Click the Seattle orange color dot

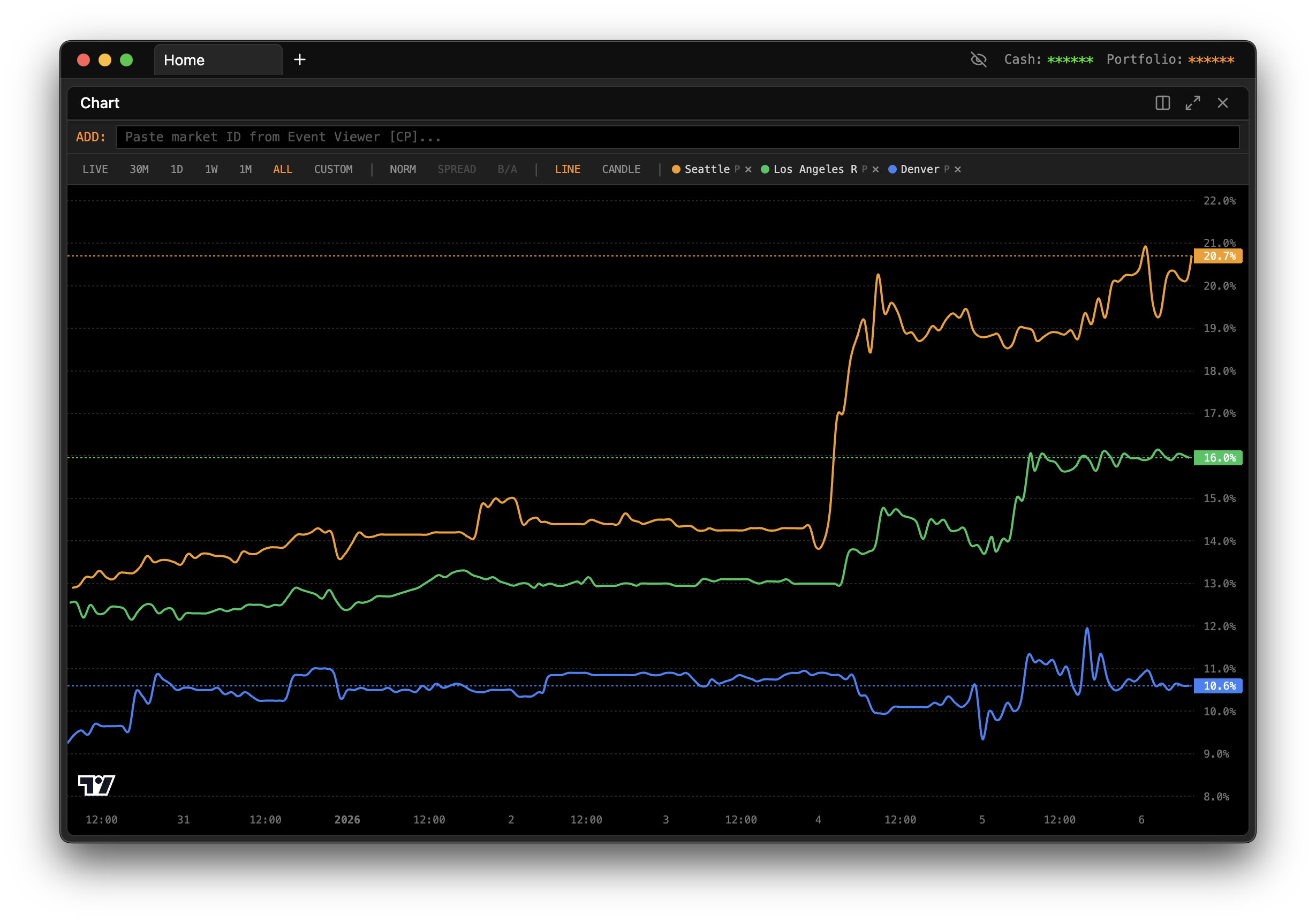click(676, 170)
